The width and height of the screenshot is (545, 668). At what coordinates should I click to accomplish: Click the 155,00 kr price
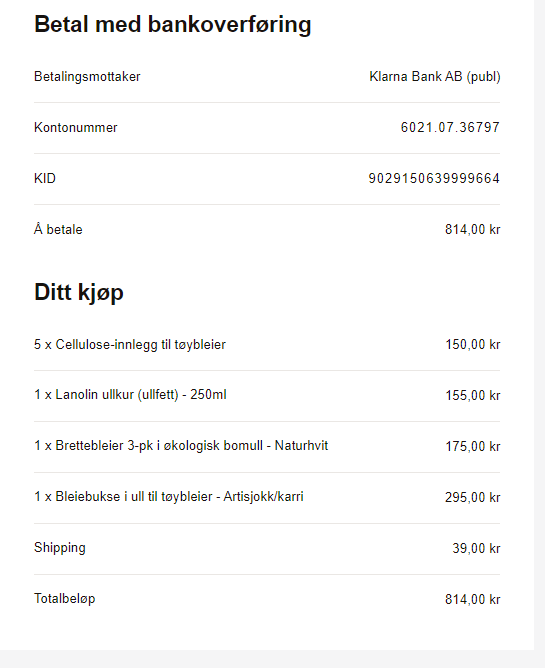click(x=473, y=395)
